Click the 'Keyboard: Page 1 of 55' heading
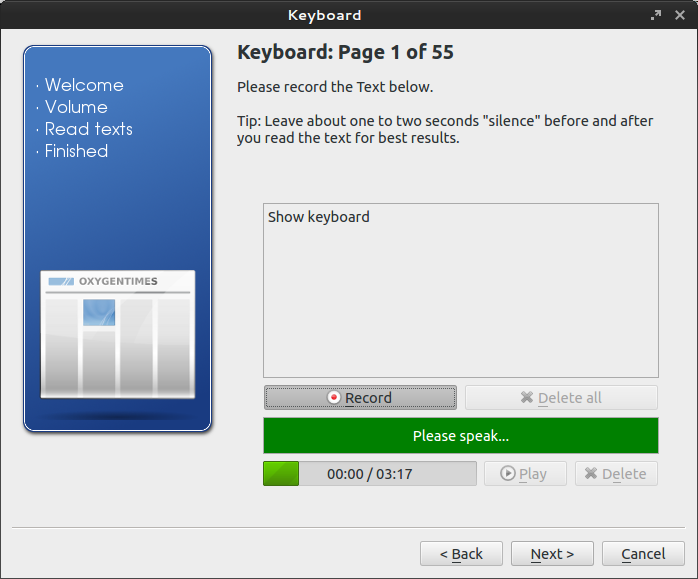698x579 pixels. [345, 52]
